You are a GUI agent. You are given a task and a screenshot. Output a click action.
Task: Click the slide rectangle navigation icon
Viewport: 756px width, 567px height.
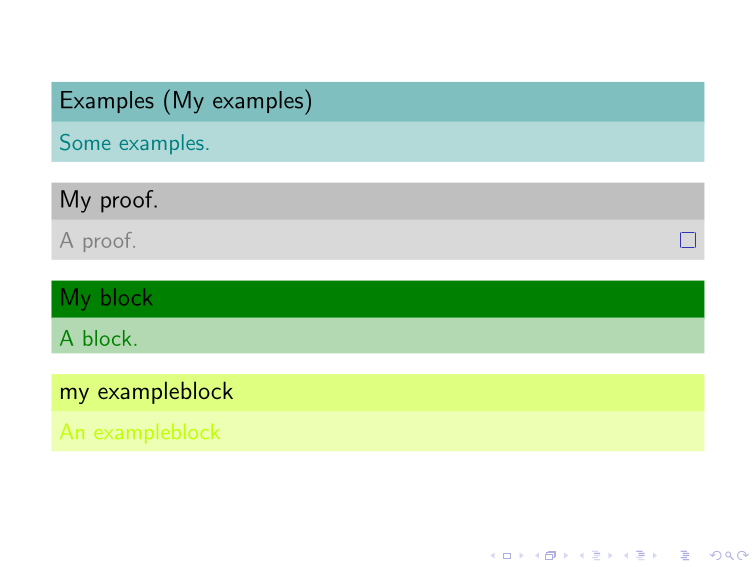pyautogui.click(x=507, y=556)
